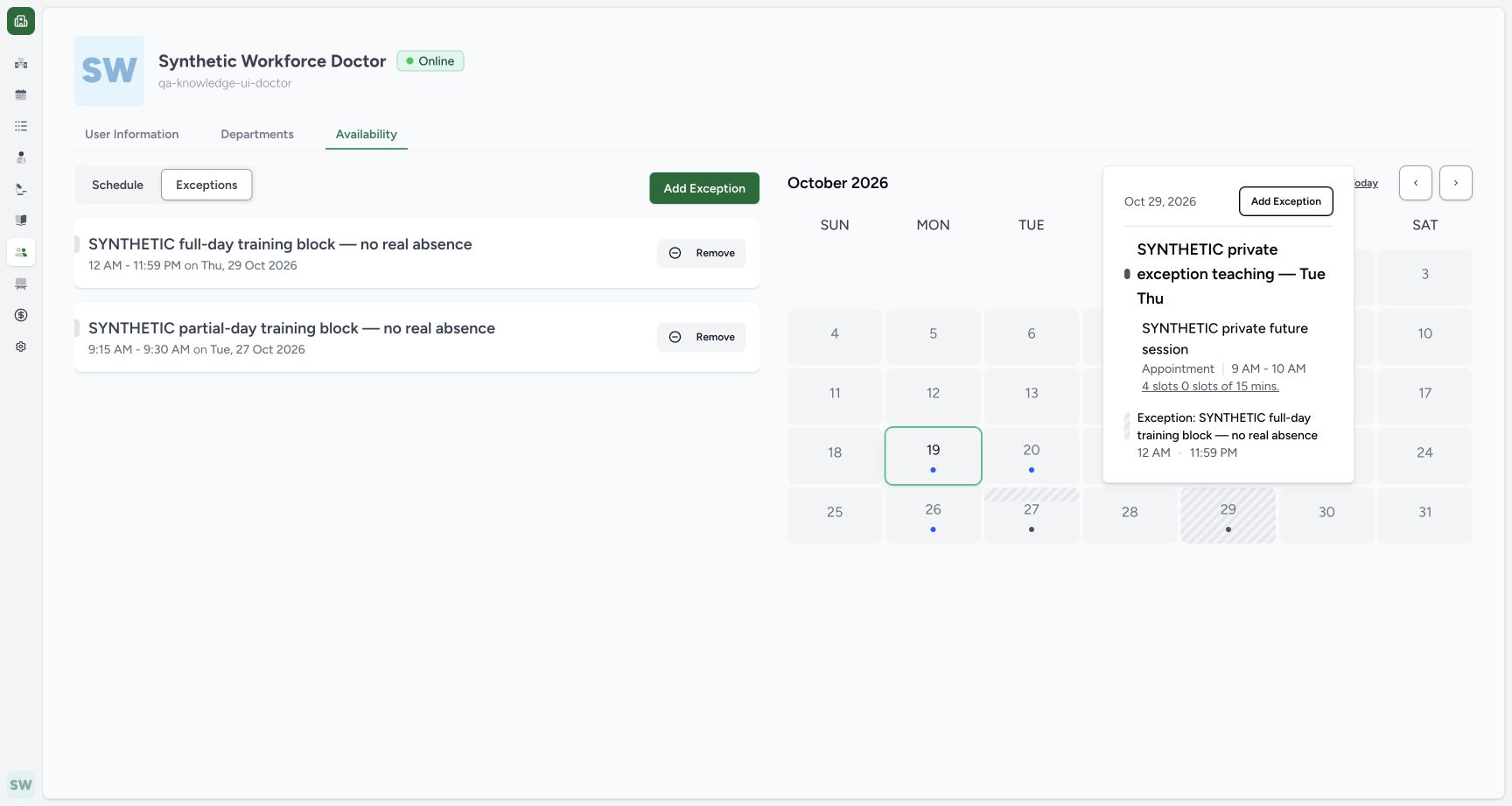Go to next month with right chevron
Screen dimensions: 1512x806
(x=1456, y=183)
